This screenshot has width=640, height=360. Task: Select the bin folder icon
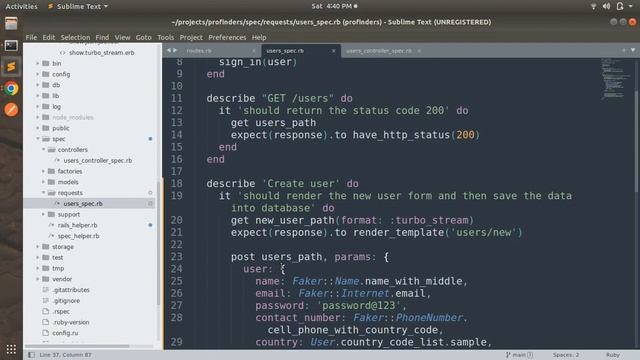coord(46,63)
